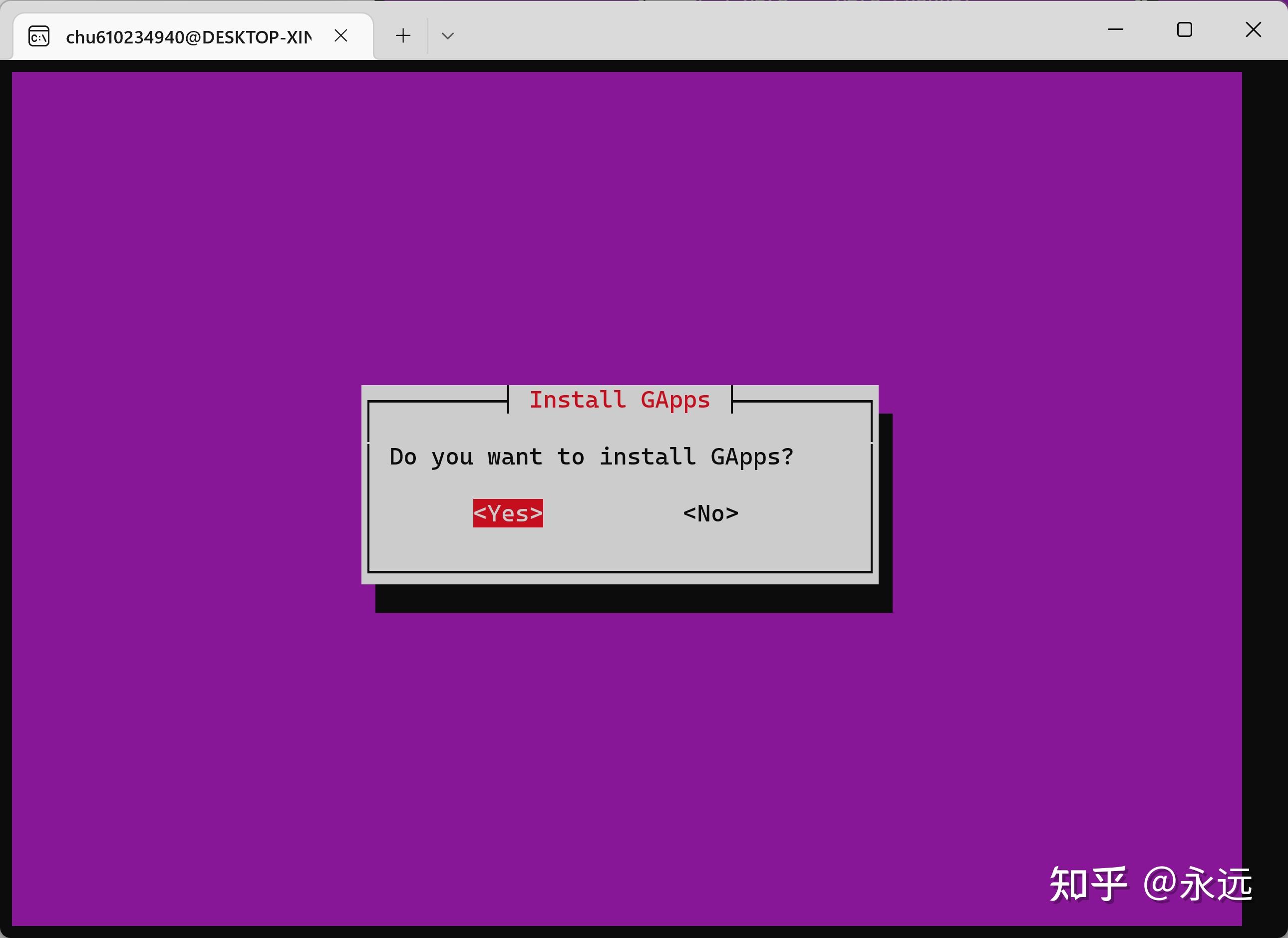Minimize the terminal window
The image size is (1288, 938).
tap(1115, 29)
